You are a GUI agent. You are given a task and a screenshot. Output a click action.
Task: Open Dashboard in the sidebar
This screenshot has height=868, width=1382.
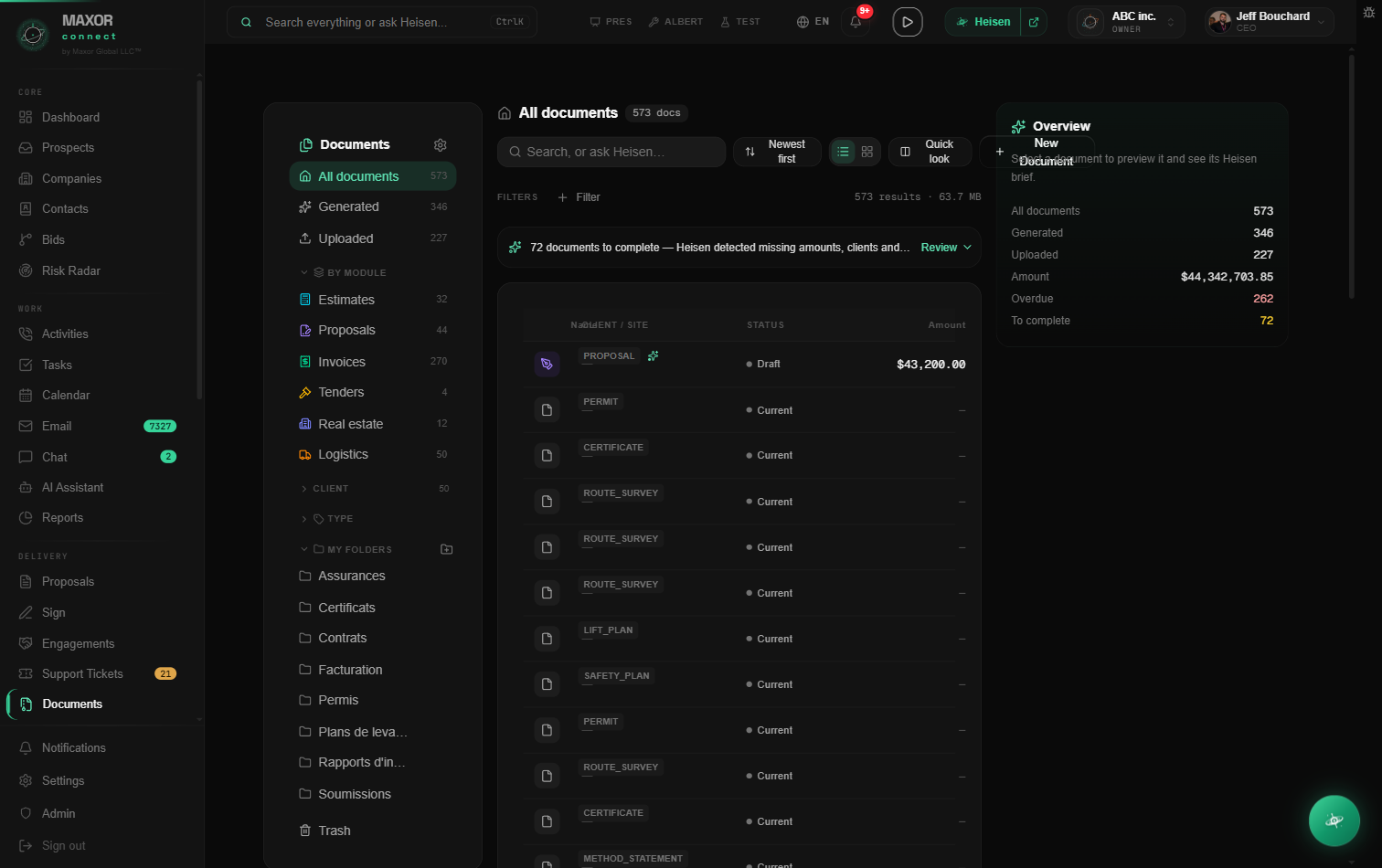tap(99, 117)
